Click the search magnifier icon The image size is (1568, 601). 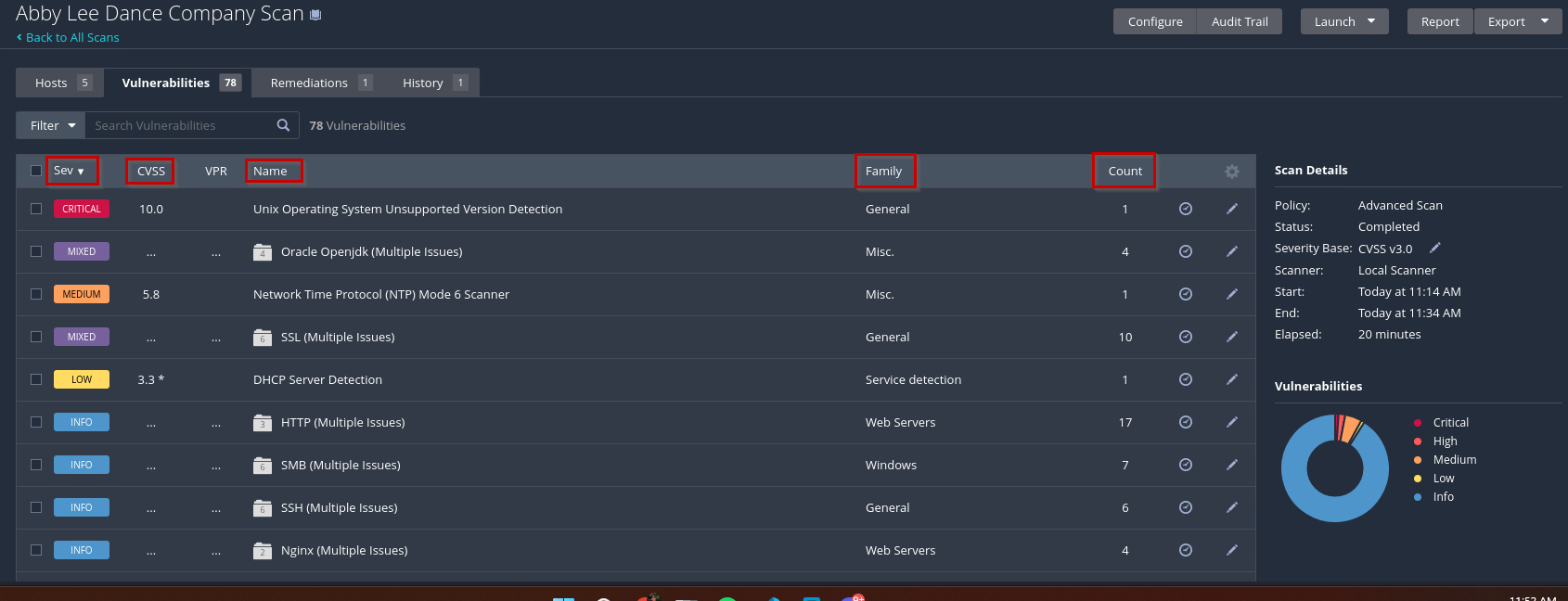283,125
